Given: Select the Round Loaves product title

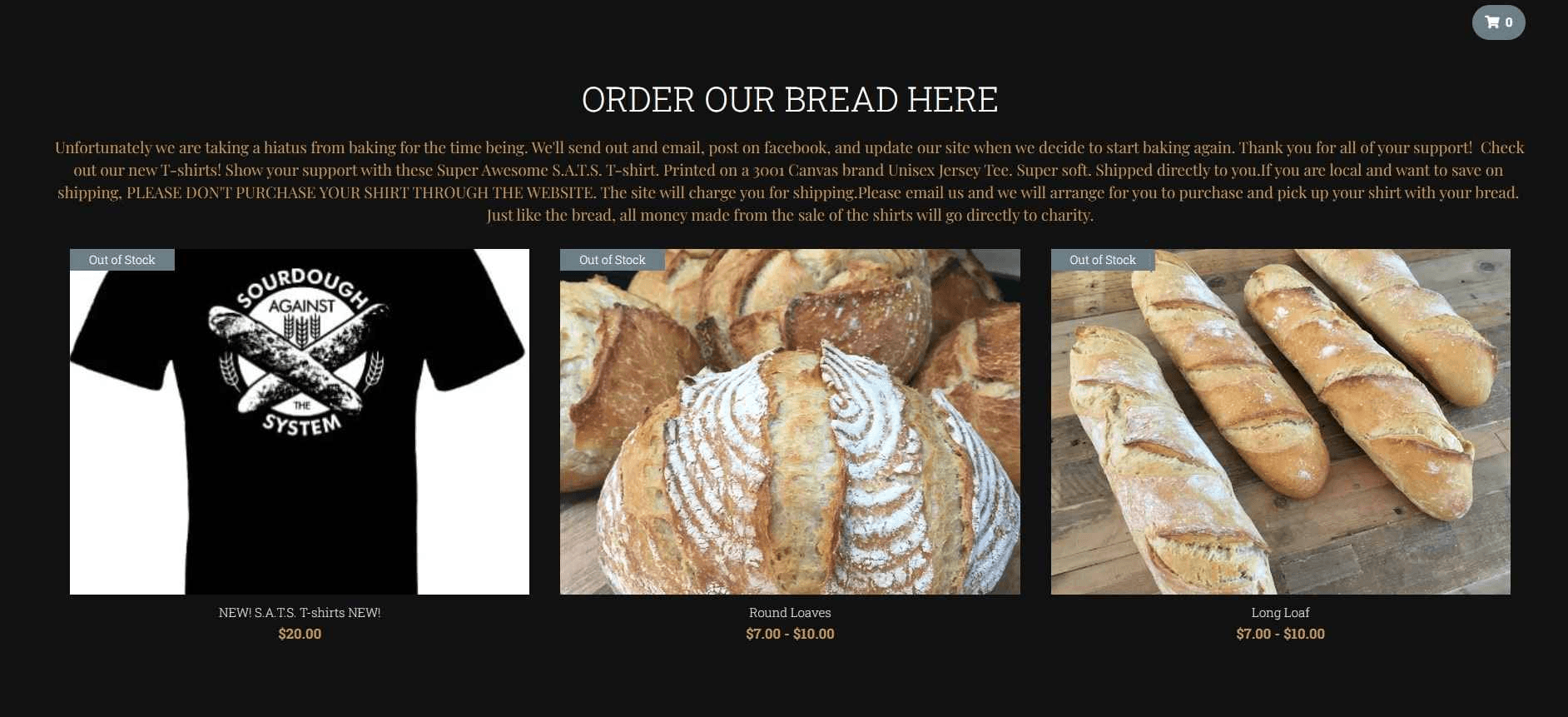Looking at the screenshot, I should pyautogui.click(x=790, y=612).
